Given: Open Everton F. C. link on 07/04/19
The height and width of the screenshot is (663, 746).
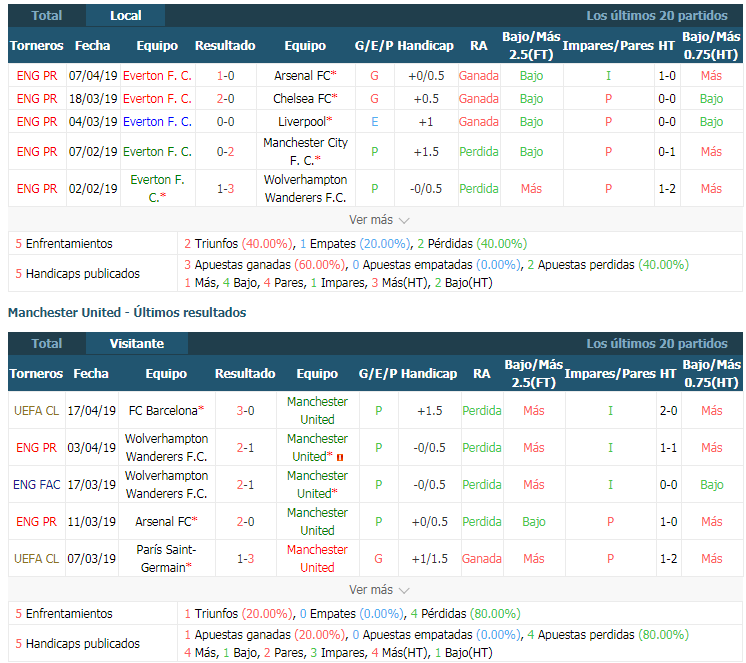Looking at the screenshot, I should (x=157, y=76).
